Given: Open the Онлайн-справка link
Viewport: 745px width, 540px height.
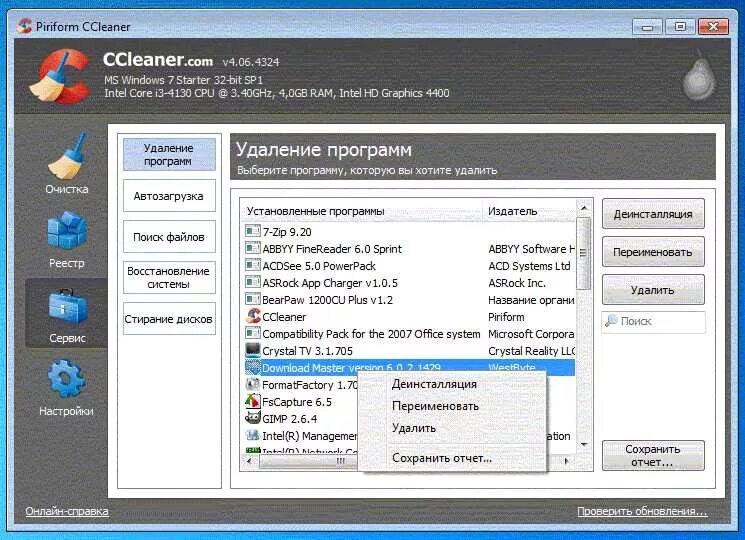Looking at the screenshot, I should (x=67, y=511).
